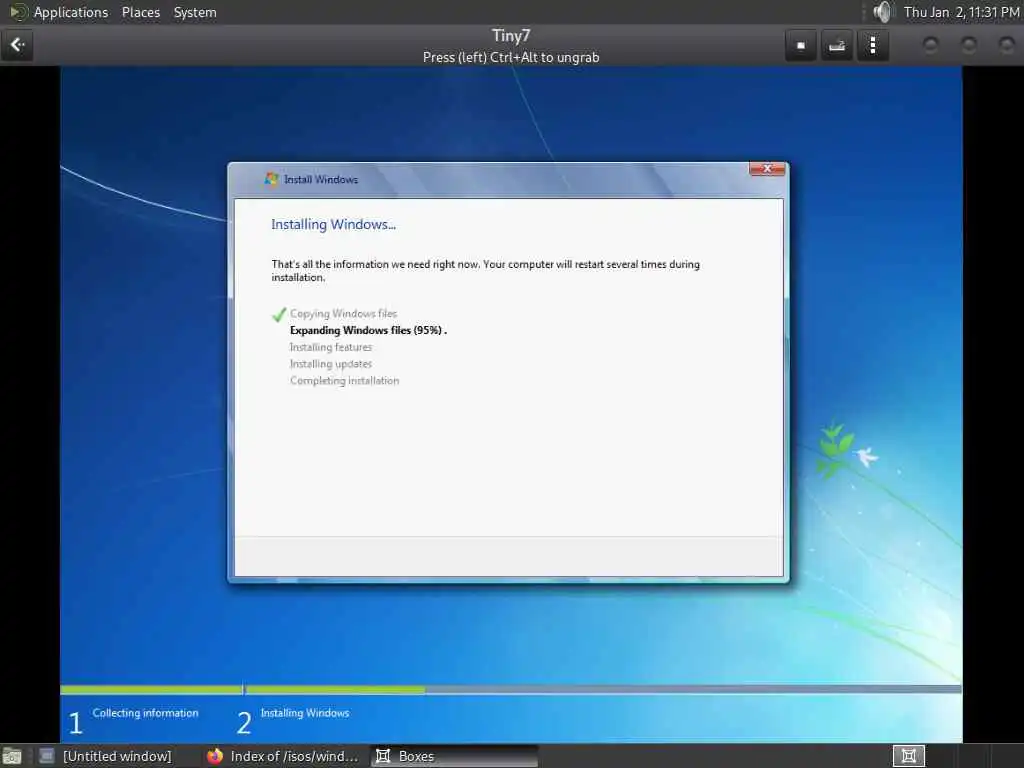Viewport: 1024px width, 768px height.
Task: Switch to Firefox 'Index of /isos/wind...' taskbar item
Action: point(283,756)
